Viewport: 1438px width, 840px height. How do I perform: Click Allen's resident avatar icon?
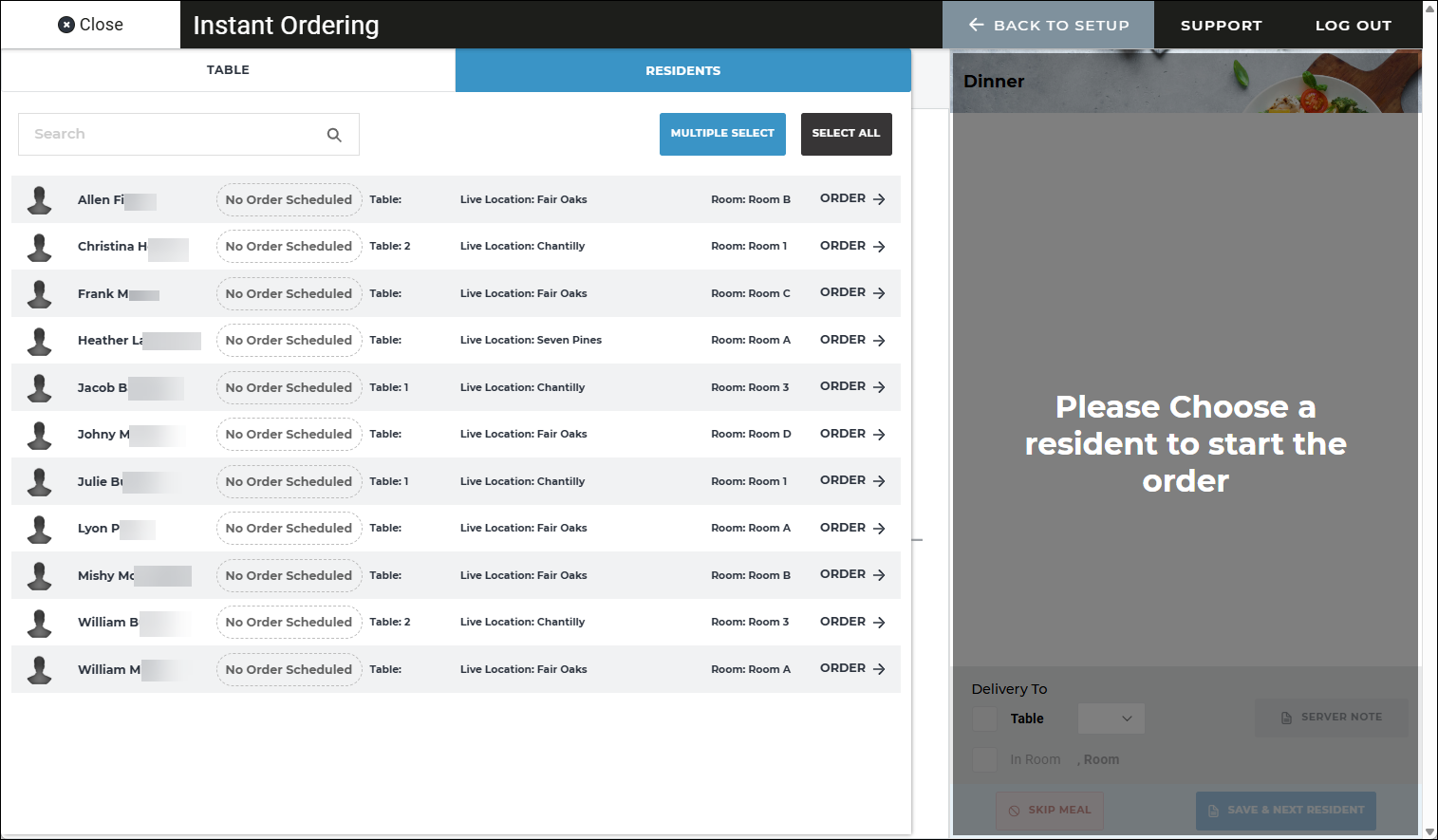click(x=40, y=199)
